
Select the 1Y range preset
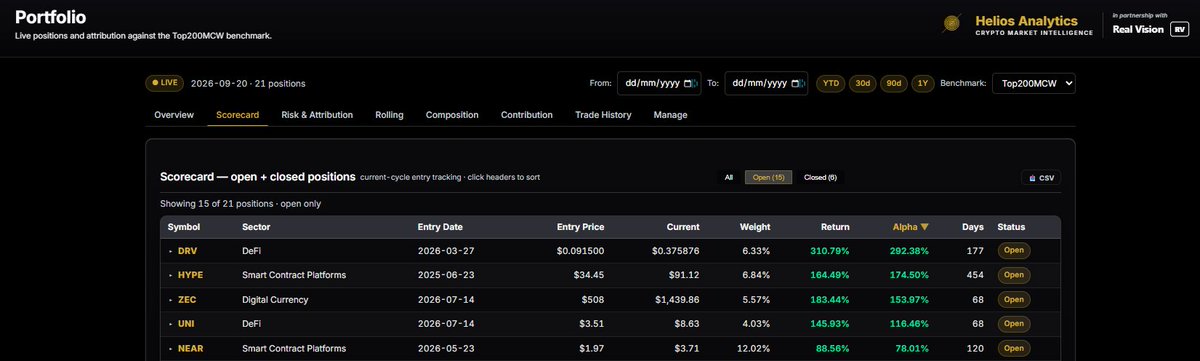922,83
